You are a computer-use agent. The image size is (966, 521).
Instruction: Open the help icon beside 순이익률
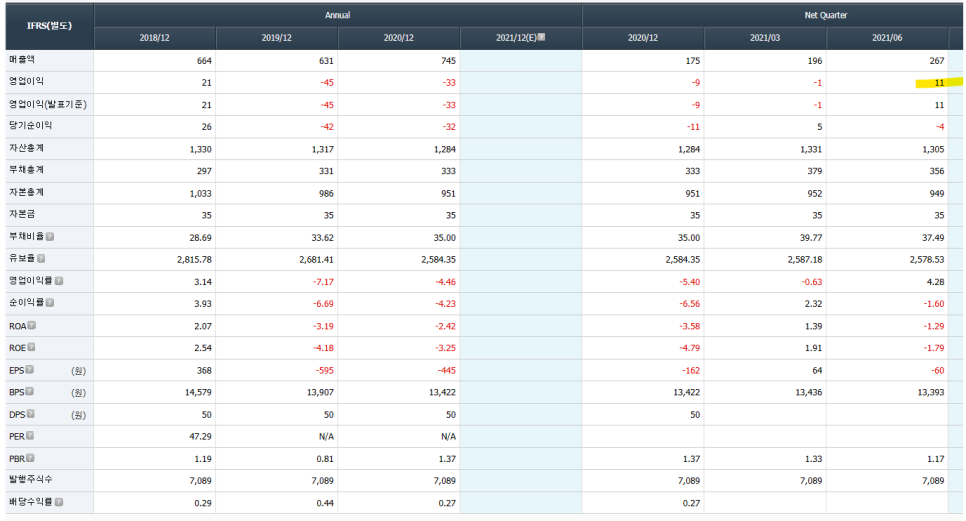(50, 302)
